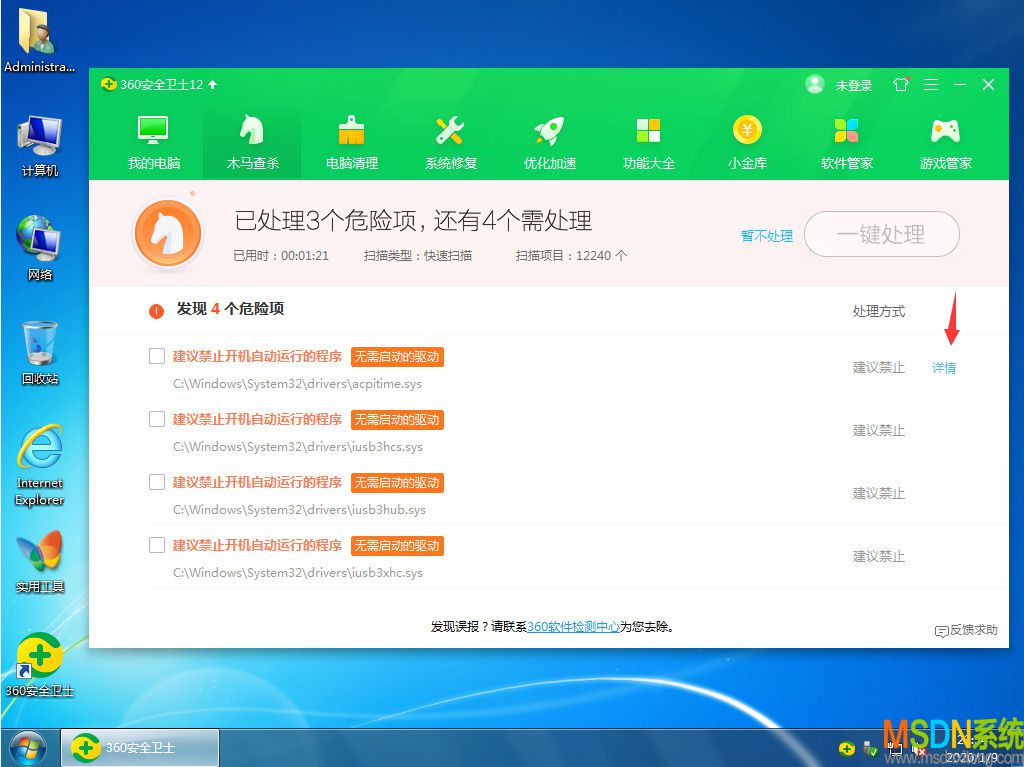This screenshot has width=1024, height=767.
Task: Click the 无需启动的驱动 tag on iusb3hub.sys row
Action: click(x=397, y=483)
